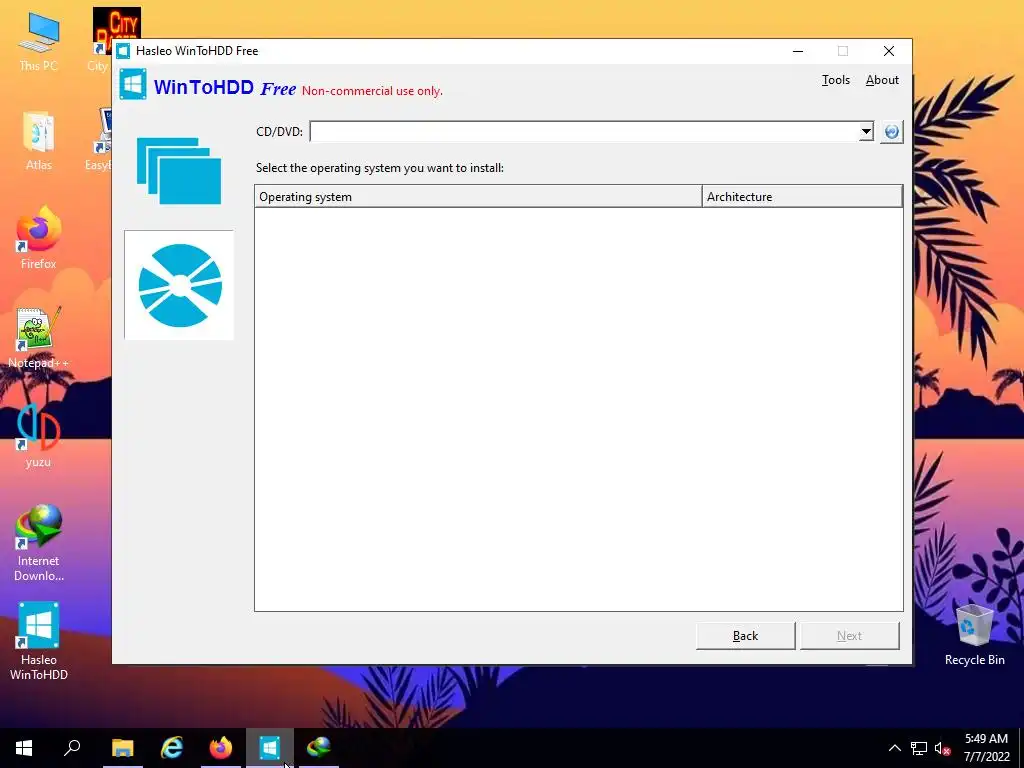Open the About menu
The height and width of the screenshot is (768, 1024).
pyautogui.click(x=882, y=80)
